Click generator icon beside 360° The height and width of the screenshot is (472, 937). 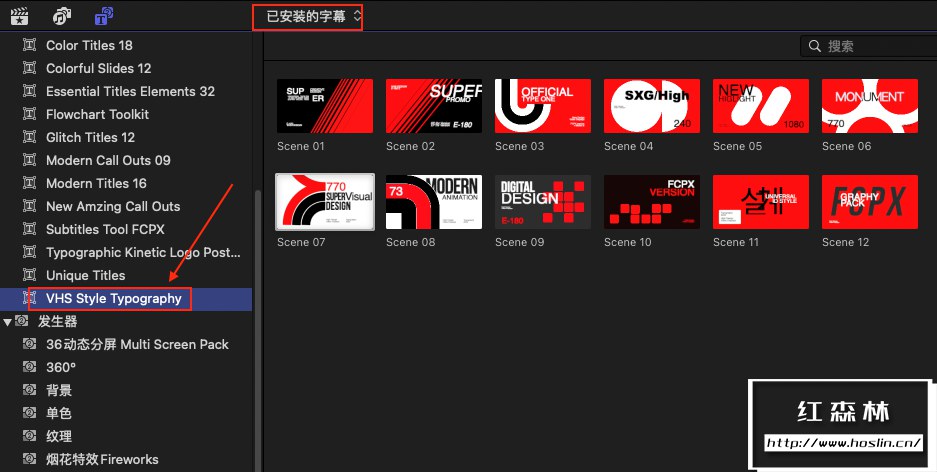29,367
